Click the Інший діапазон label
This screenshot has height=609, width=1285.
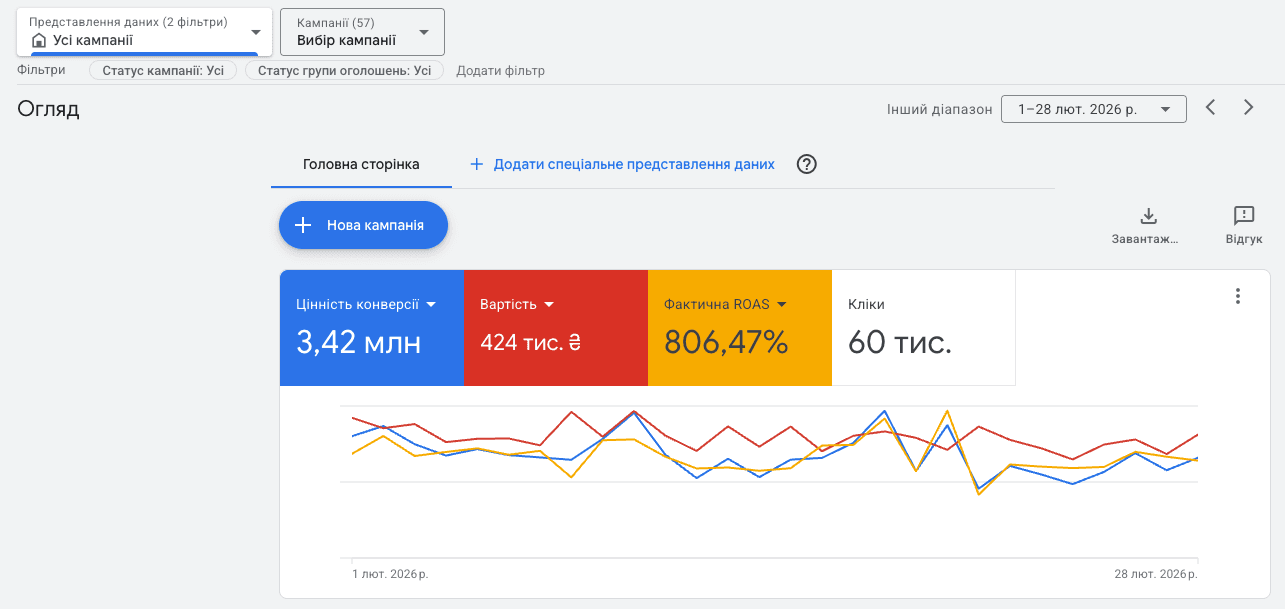point(939,109)
